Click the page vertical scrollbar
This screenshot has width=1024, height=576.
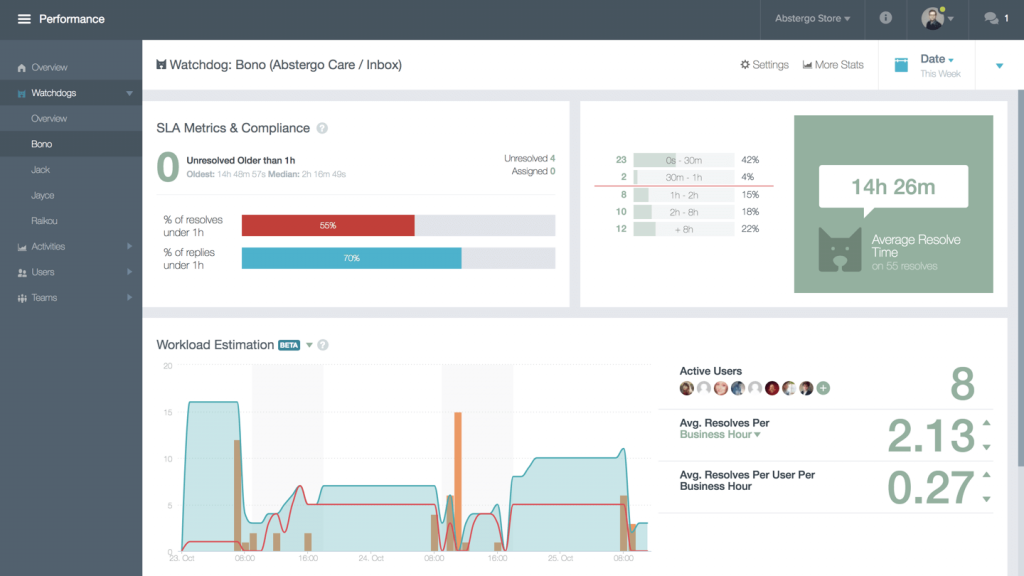pyautogui.click(x=1020, y=278)
